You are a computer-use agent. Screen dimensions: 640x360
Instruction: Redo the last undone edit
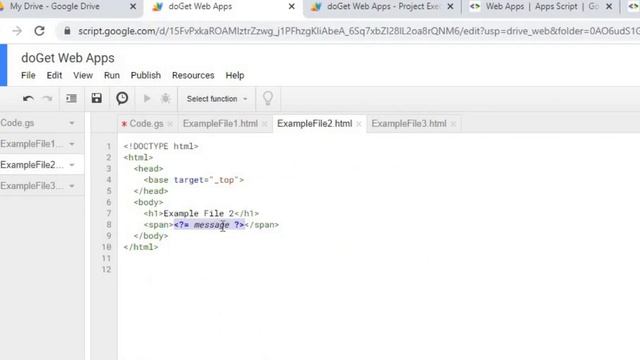[47, 99]
